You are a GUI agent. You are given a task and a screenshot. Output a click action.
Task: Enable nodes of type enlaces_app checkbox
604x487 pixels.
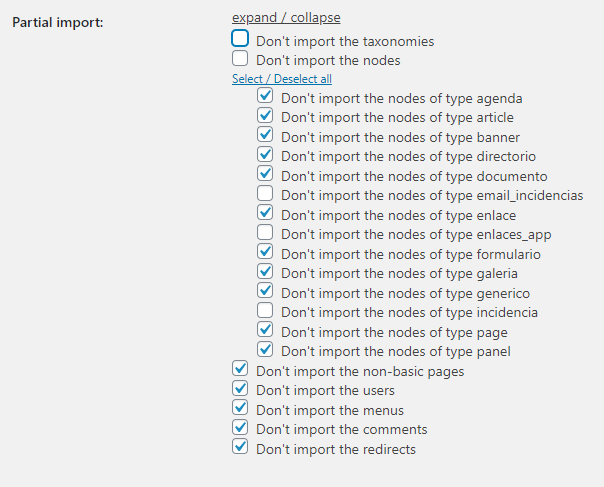point(265,233)
